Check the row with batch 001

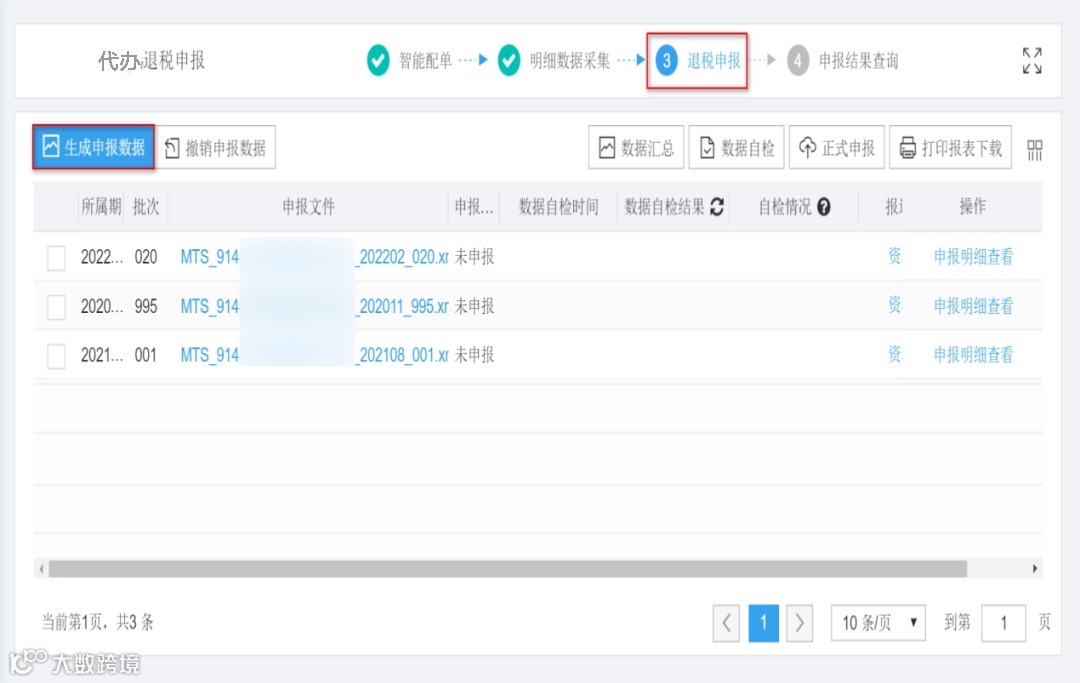click(56, 356)
